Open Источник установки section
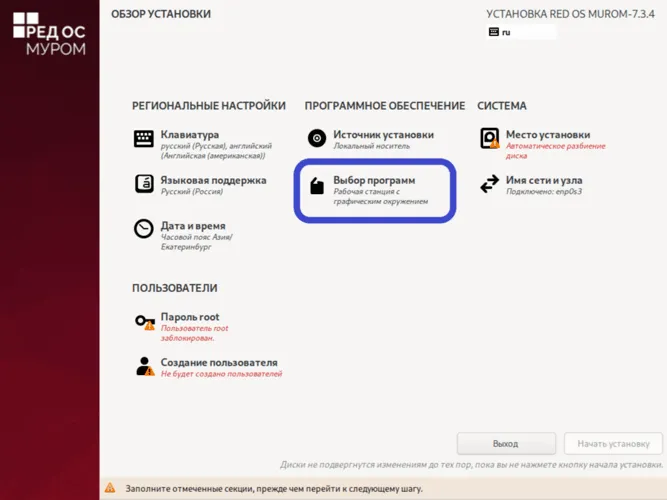 tap(383, 134)
